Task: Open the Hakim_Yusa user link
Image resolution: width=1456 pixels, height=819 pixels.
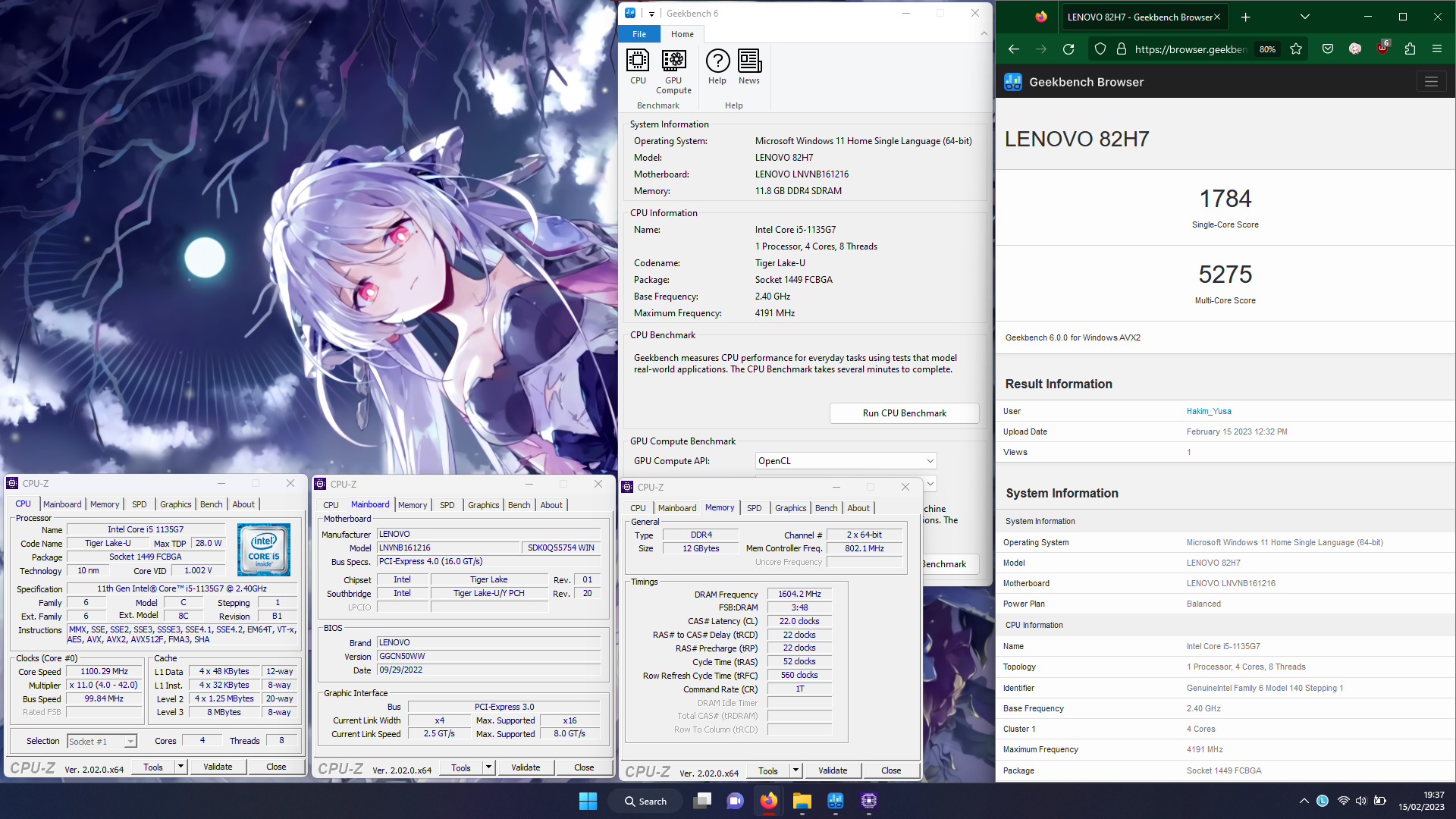Action: point(1209,411)
